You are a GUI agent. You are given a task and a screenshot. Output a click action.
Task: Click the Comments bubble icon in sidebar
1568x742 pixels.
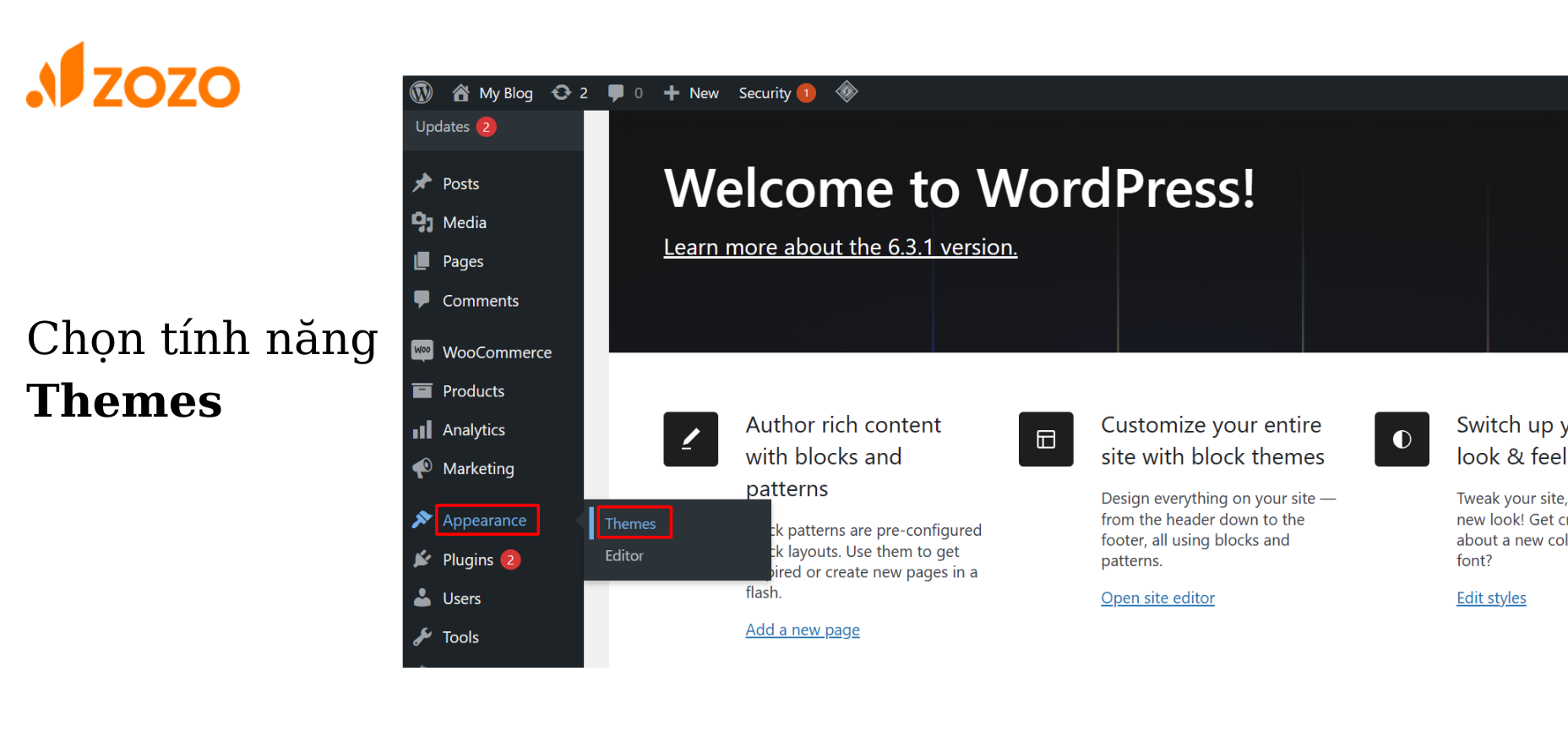tap(422, 299)
